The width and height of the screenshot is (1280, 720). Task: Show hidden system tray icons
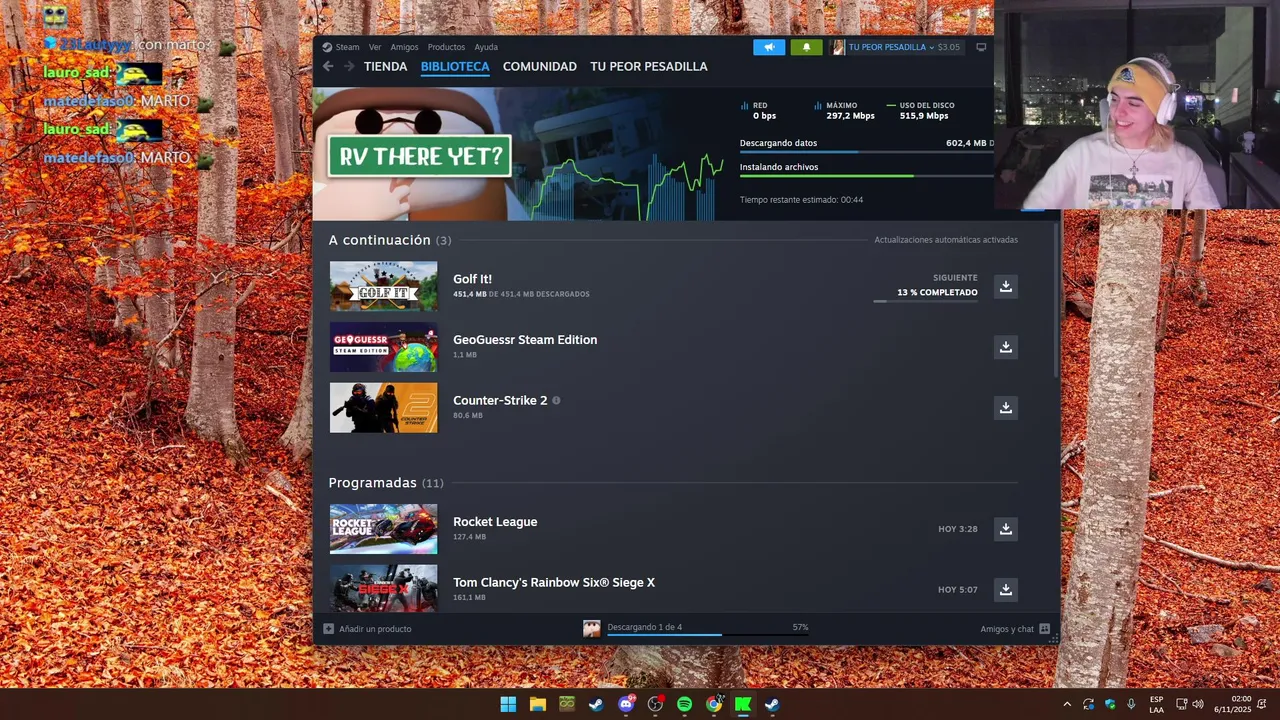1067,704
